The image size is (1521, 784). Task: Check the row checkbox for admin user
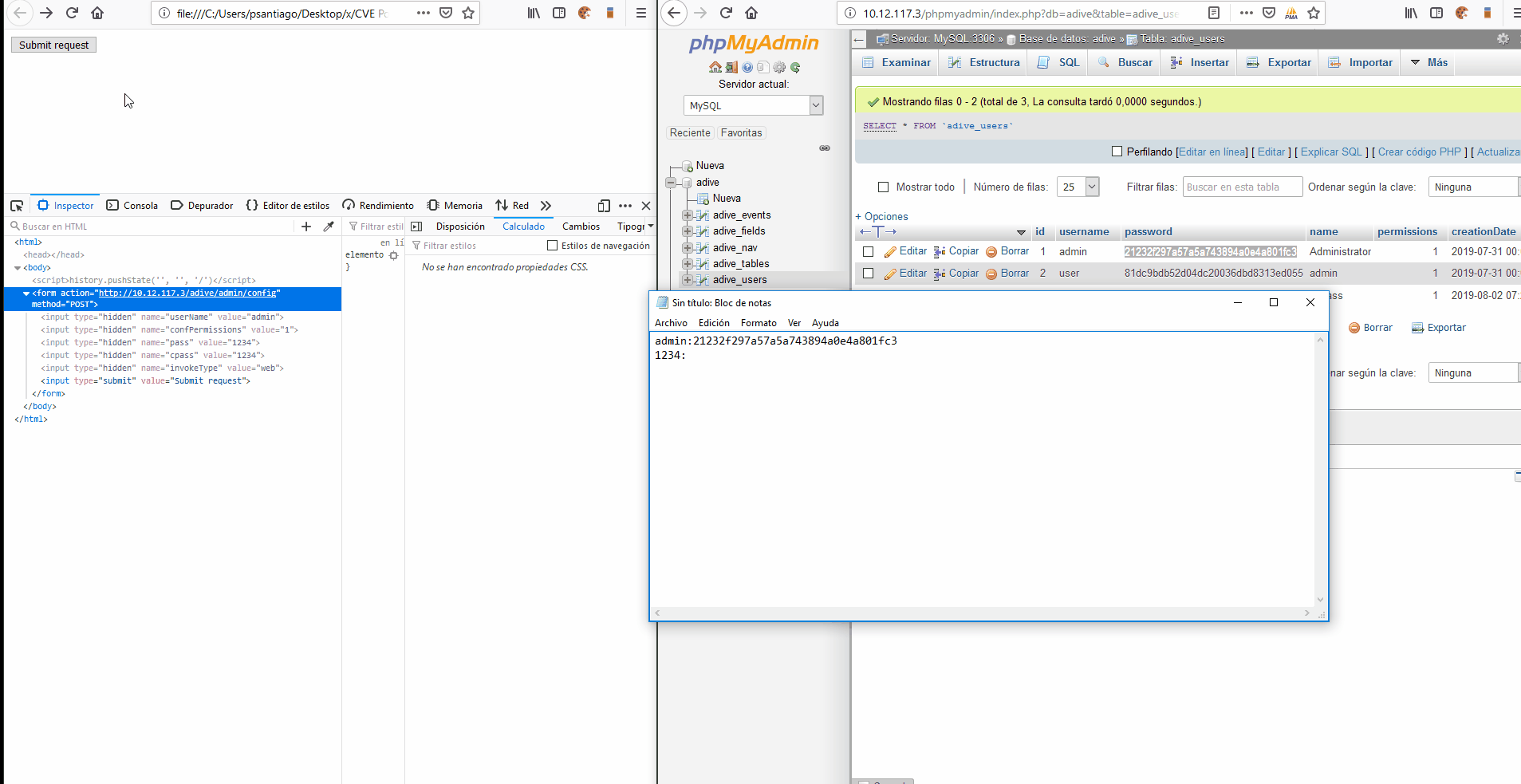click(869, 252)
